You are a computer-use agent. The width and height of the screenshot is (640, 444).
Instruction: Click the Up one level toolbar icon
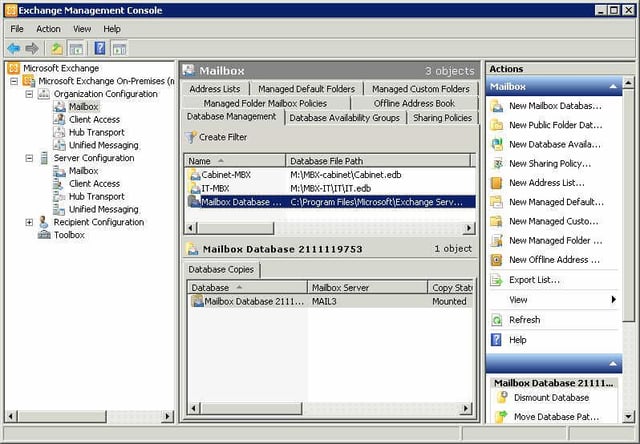click(57, 49)
